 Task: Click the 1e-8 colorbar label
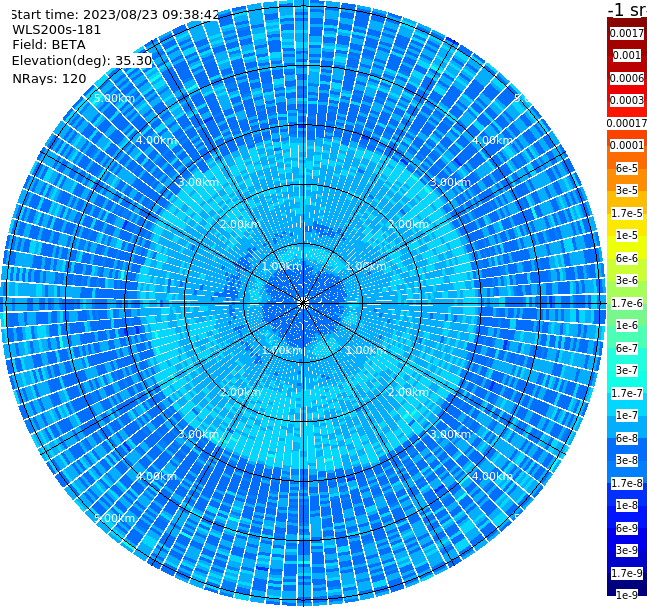pos(627,505)
